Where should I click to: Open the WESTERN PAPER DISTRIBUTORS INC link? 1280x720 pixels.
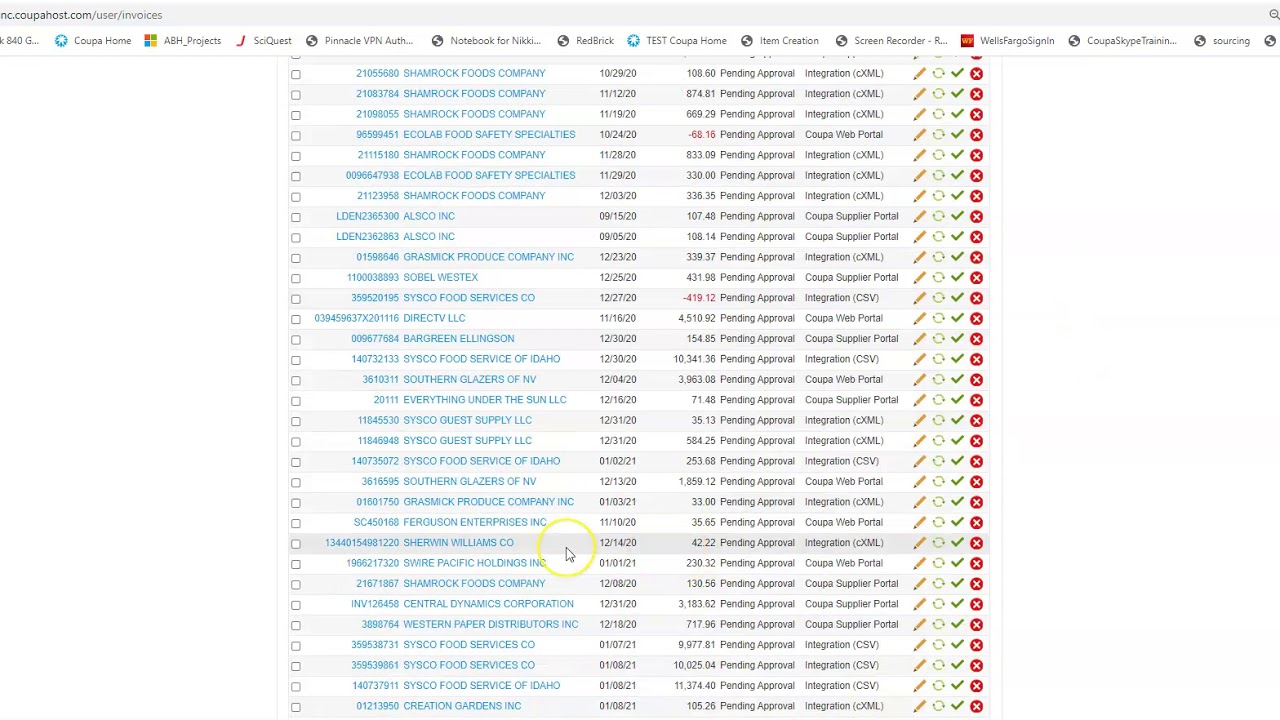[491, 624]
